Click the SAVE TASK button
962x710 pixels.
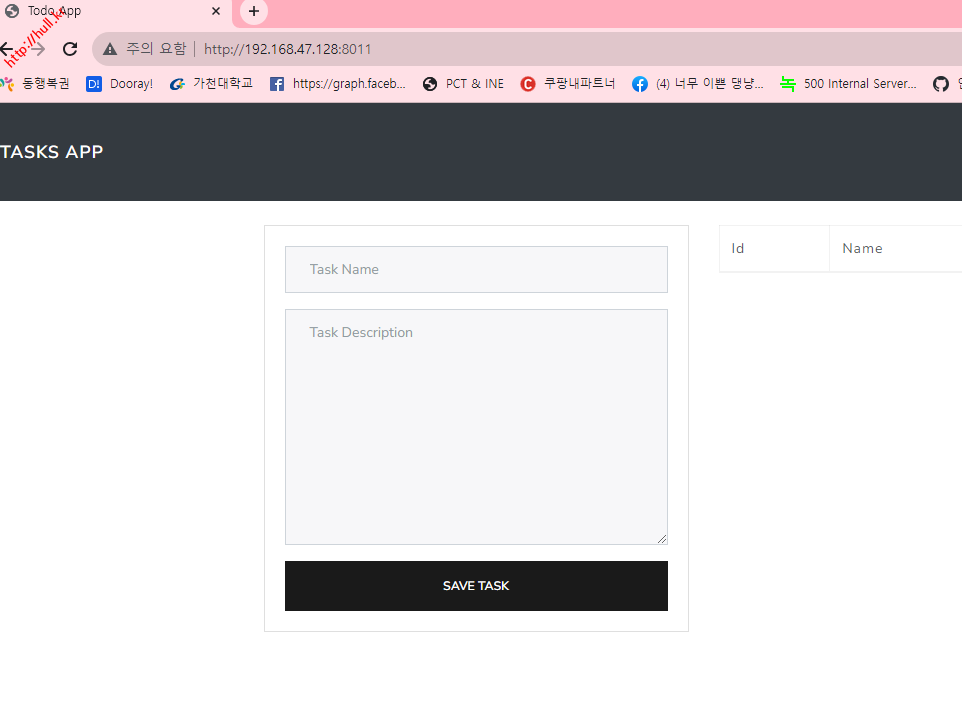click(x=476, y=586)
